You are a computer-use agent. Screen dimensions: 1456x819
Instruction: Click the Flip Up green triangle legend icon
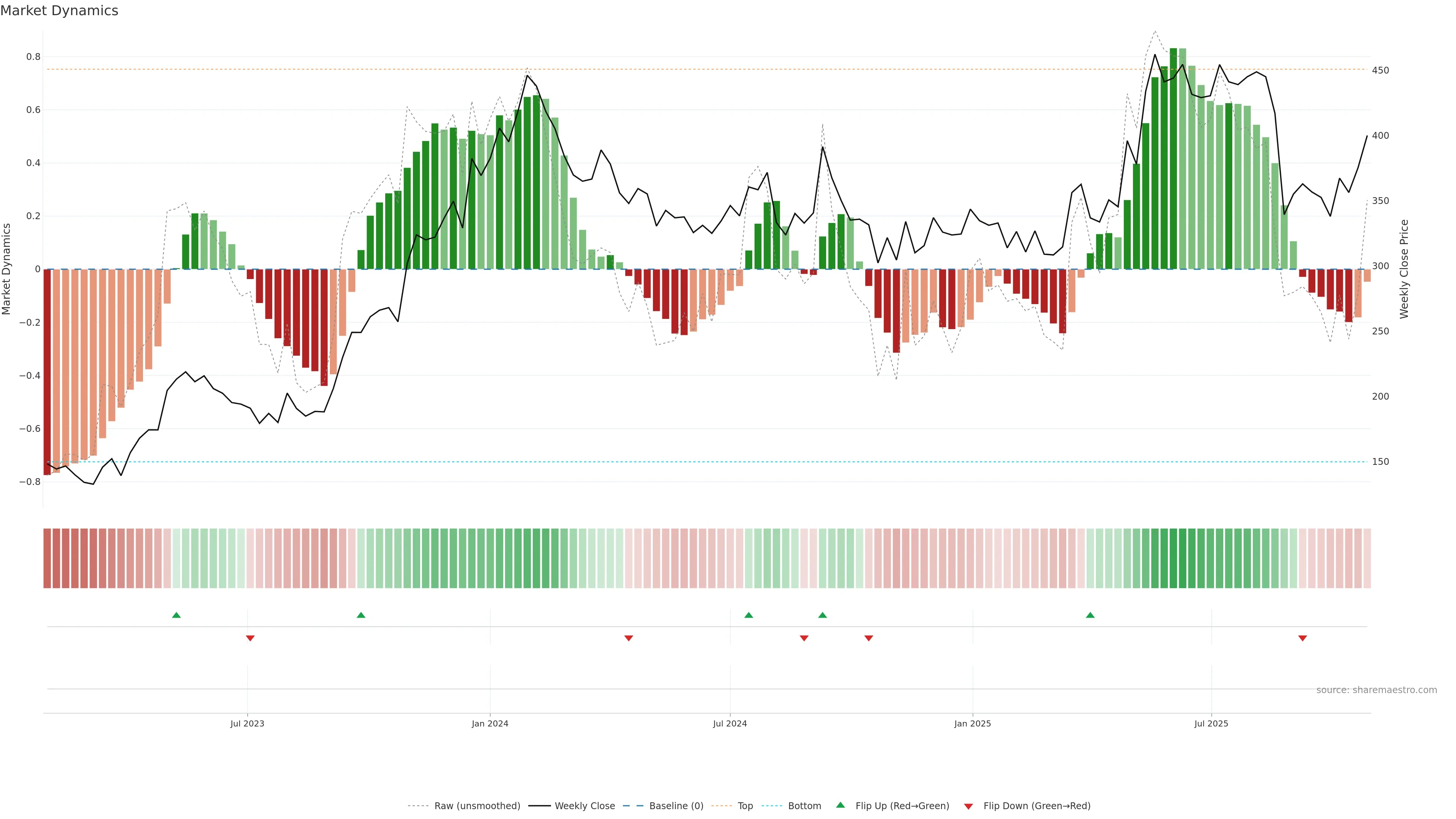coord(841,805)
